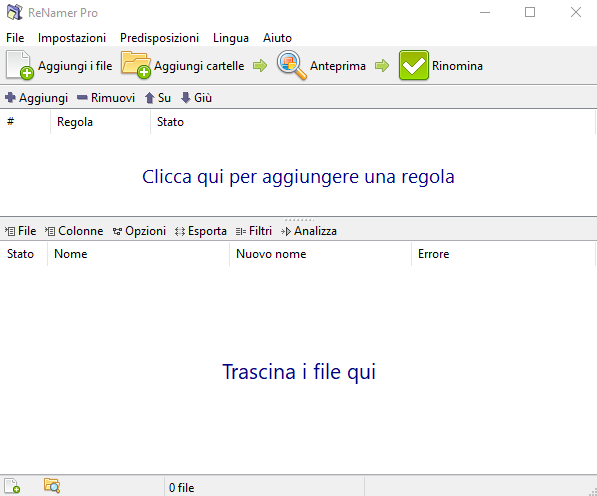Click the Aggiungi i file page icon
Screen dimensions: 597x496
[x=19, y=65]
